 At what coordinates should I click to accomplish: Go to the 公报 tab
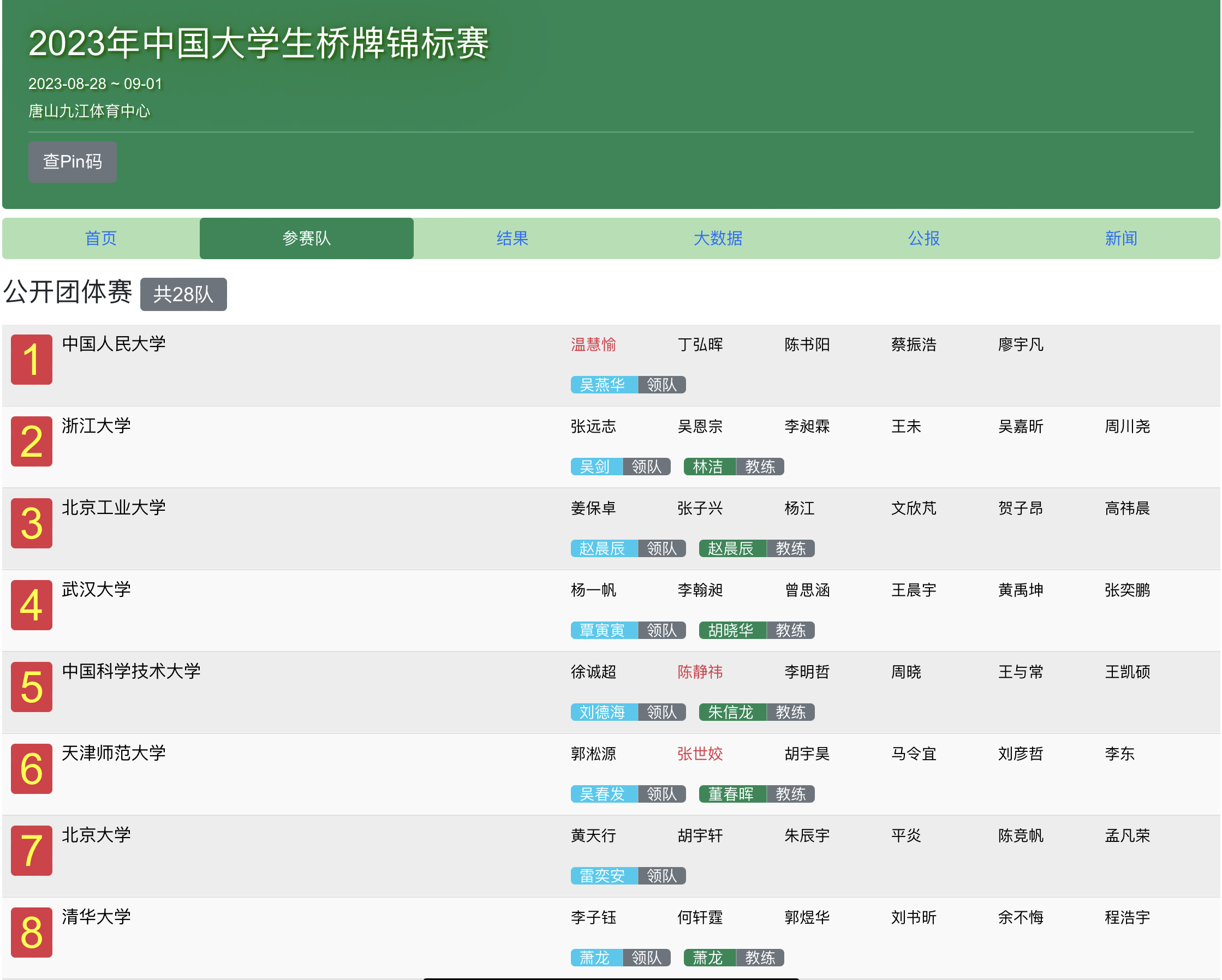pyautogui.click(x=924, y=238)
